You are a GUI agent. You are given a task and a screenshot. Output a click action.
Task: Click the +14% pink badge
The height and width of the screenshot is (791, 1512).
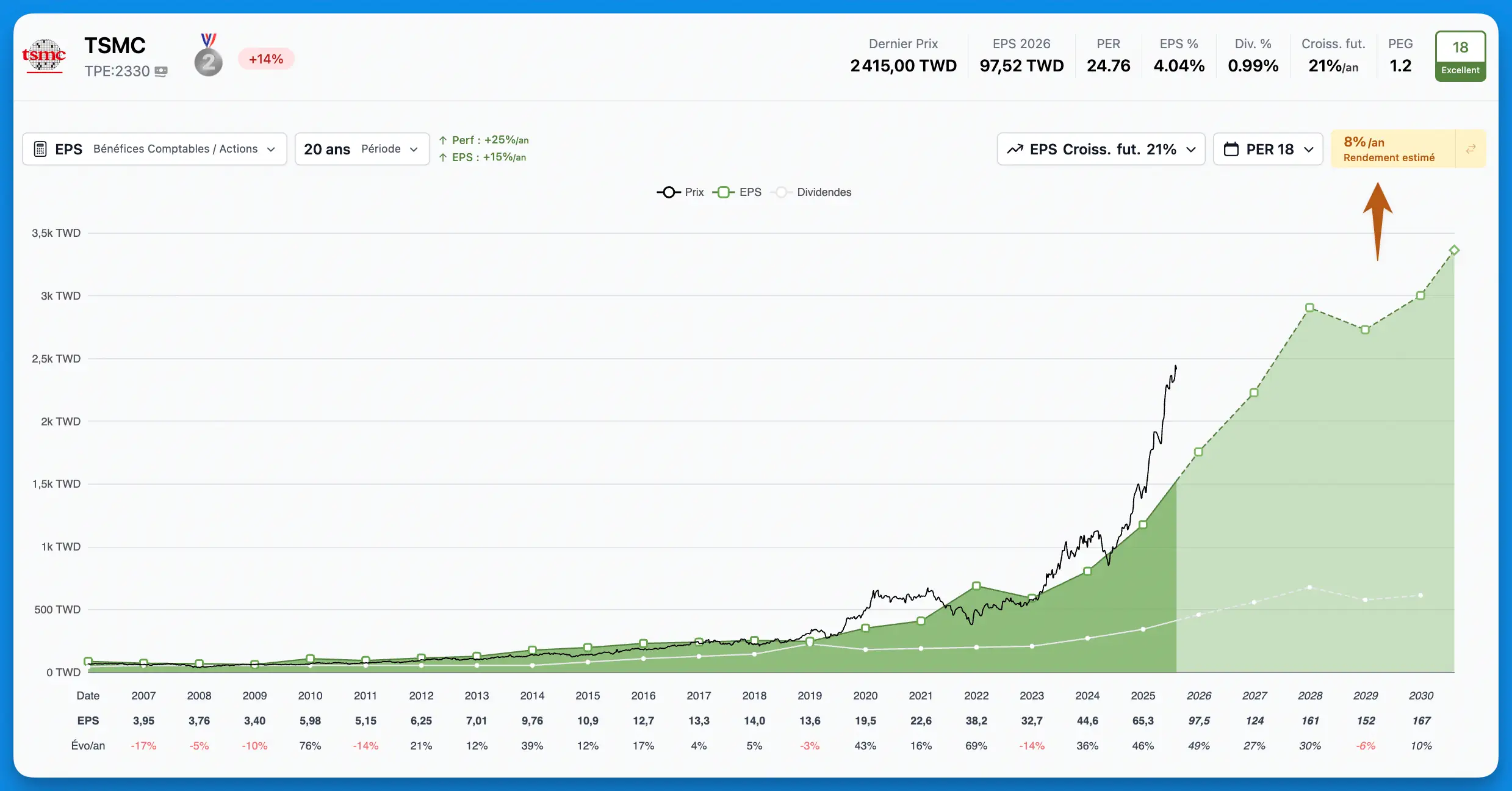[266, 59]
